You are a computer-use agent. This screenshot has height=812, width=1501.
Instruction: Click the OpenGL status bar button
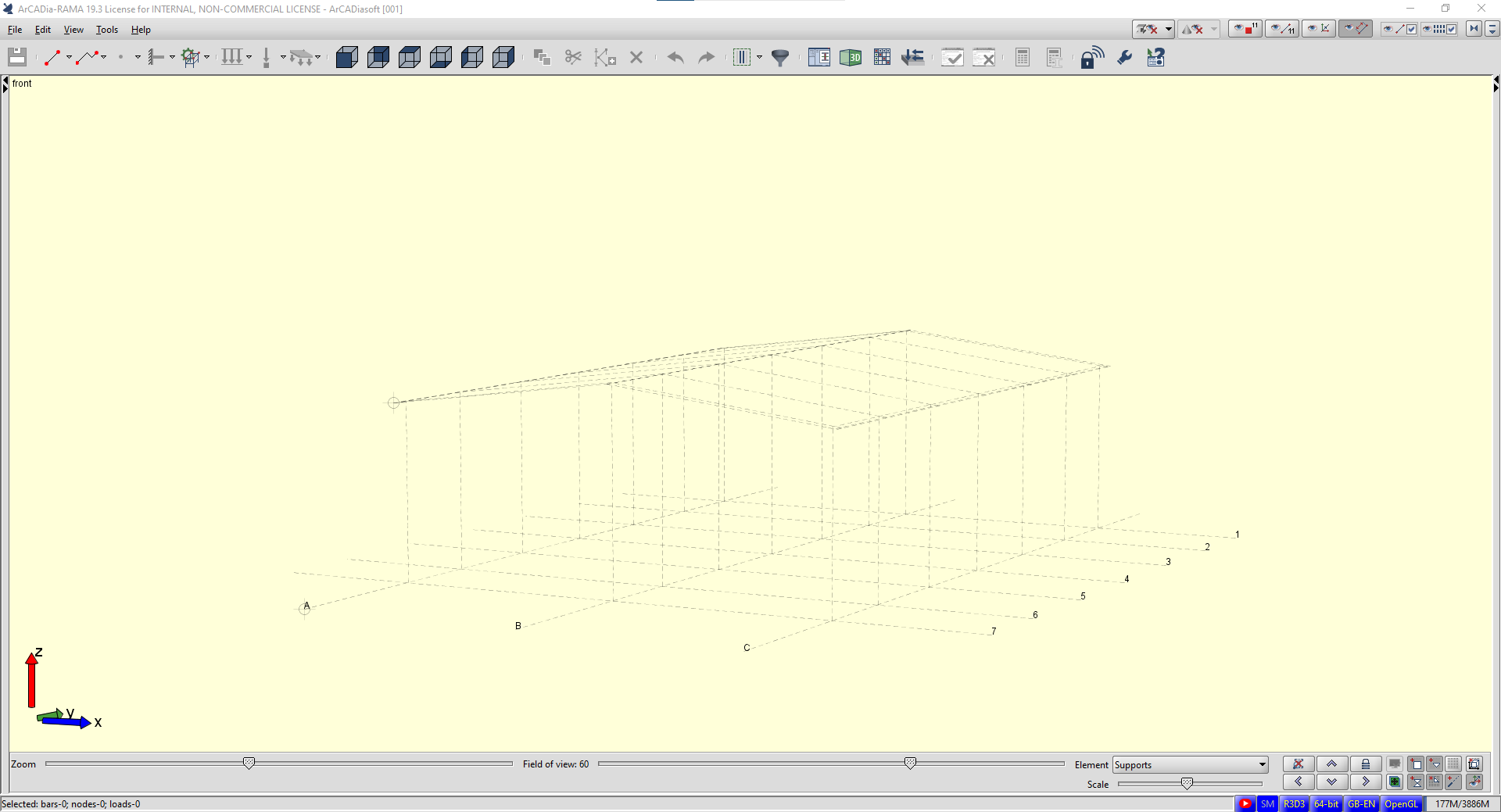click(x=1401, y=803)
